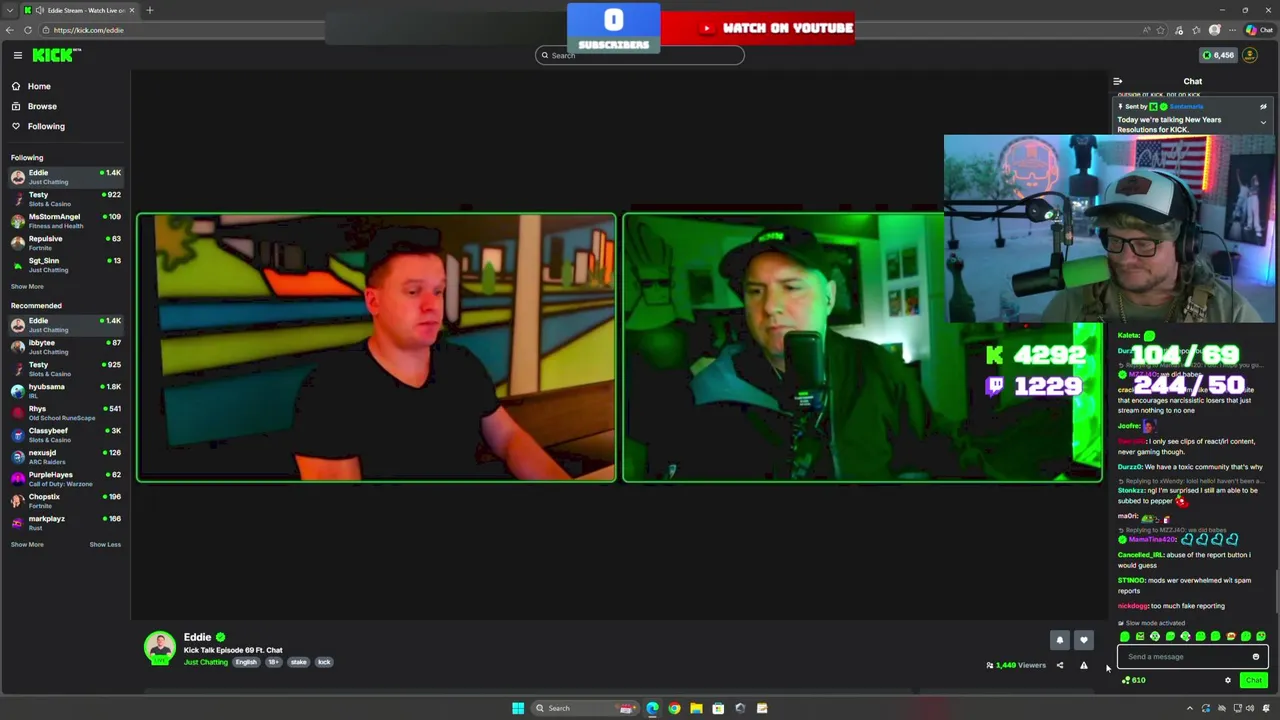This screenshot has width=1280, height=720.
Task: Open markplayz Rust channel
Action: point(65,523)
